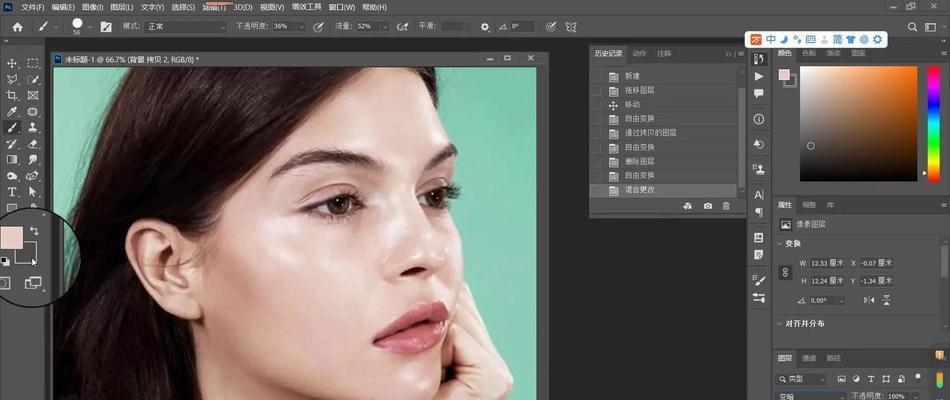Viewport: 950px width, 400px height.
Task: Create new snapshot with camera icon
Action: click(x=708, y=206)
